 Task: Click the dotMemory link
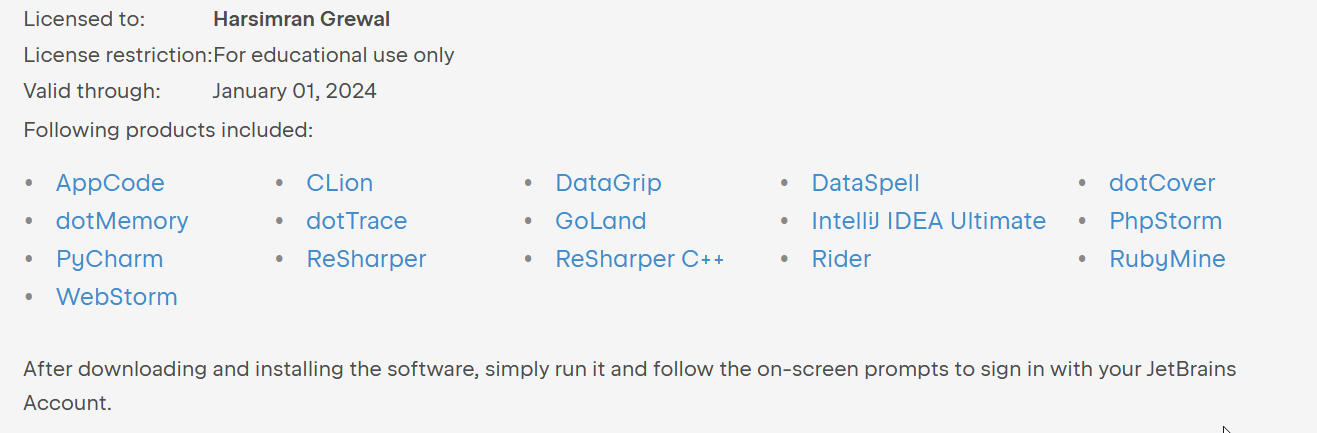coord(122,221)
